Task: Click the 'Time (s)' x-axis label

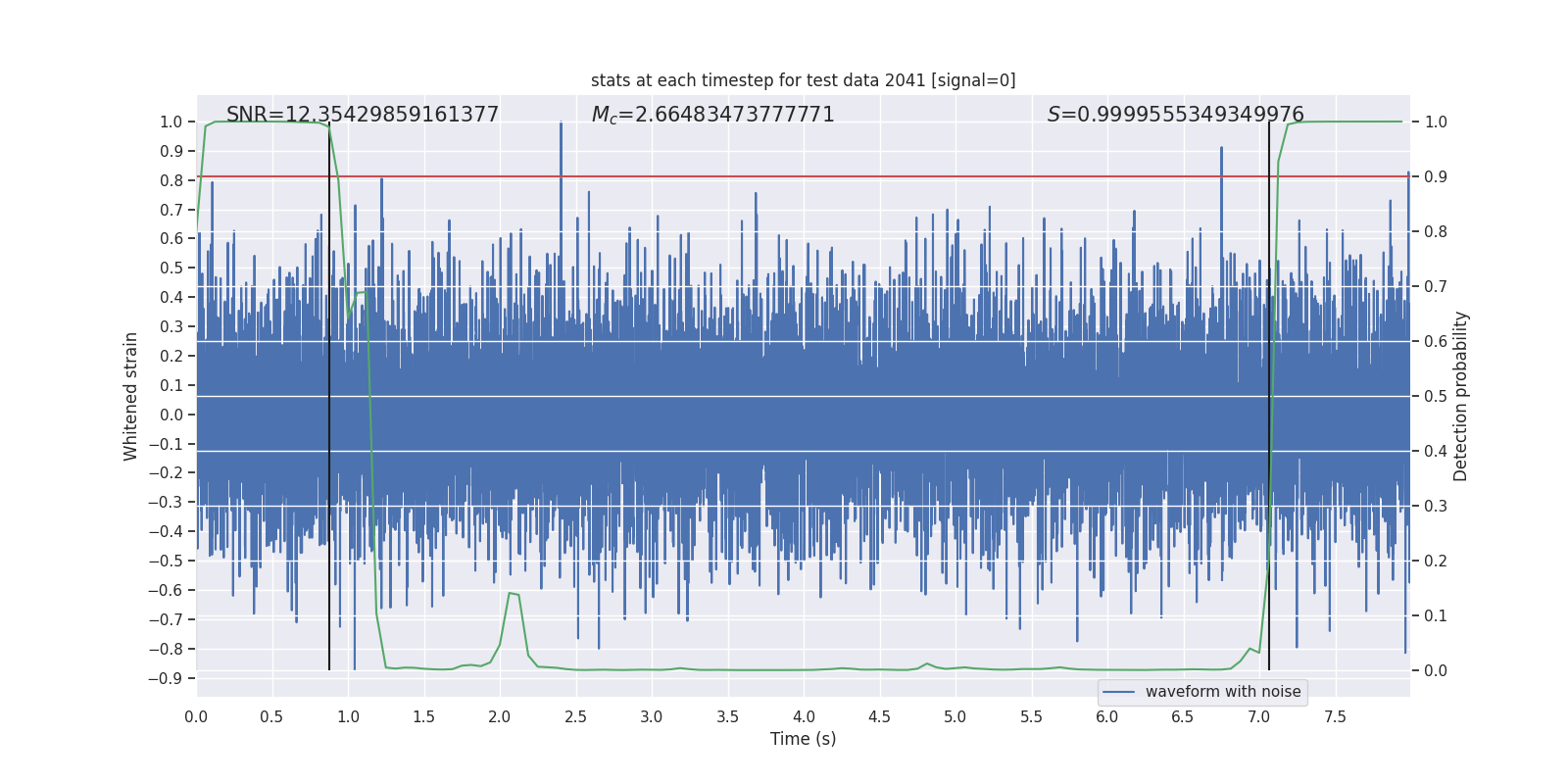Action: pyautogui.click(x=803, y=739)
